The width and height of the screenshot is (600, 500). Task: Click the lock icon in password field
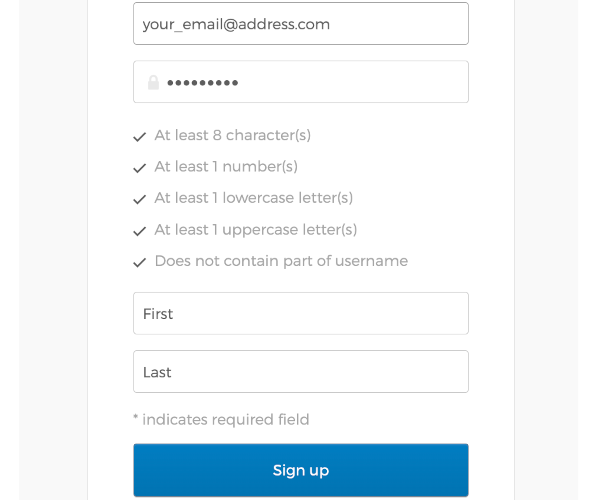[x=153, y=83]
